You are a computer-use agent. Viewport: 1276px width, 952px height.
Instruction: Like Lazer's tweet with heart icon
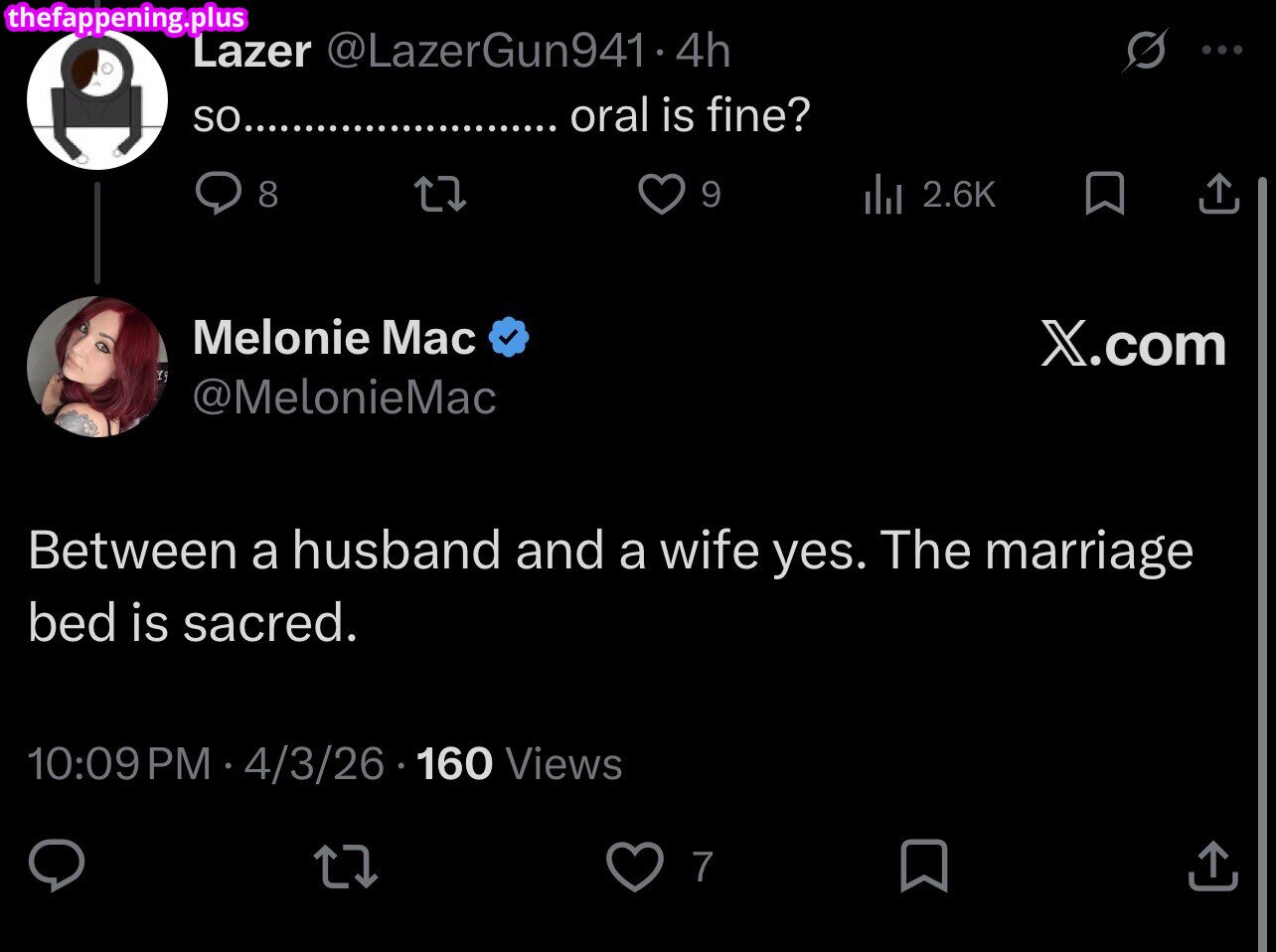click(661, 194)
